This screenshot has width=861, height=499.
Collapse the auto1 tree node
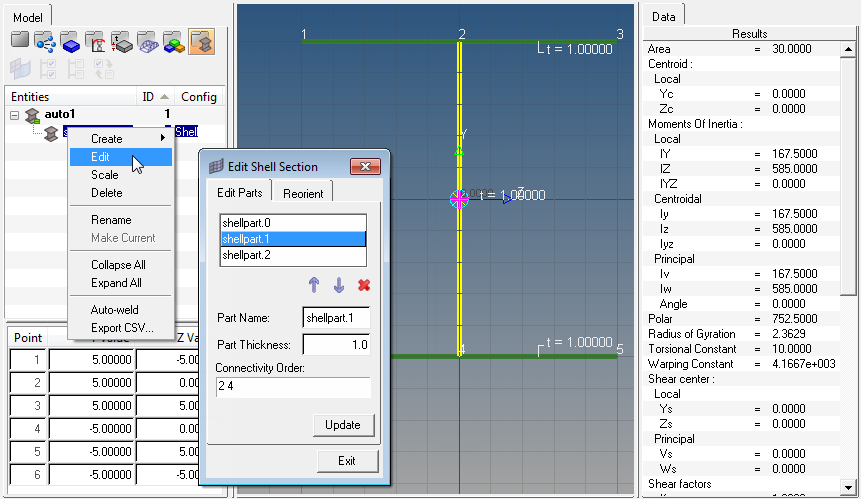pyautogui.click(x=15, y=115)
